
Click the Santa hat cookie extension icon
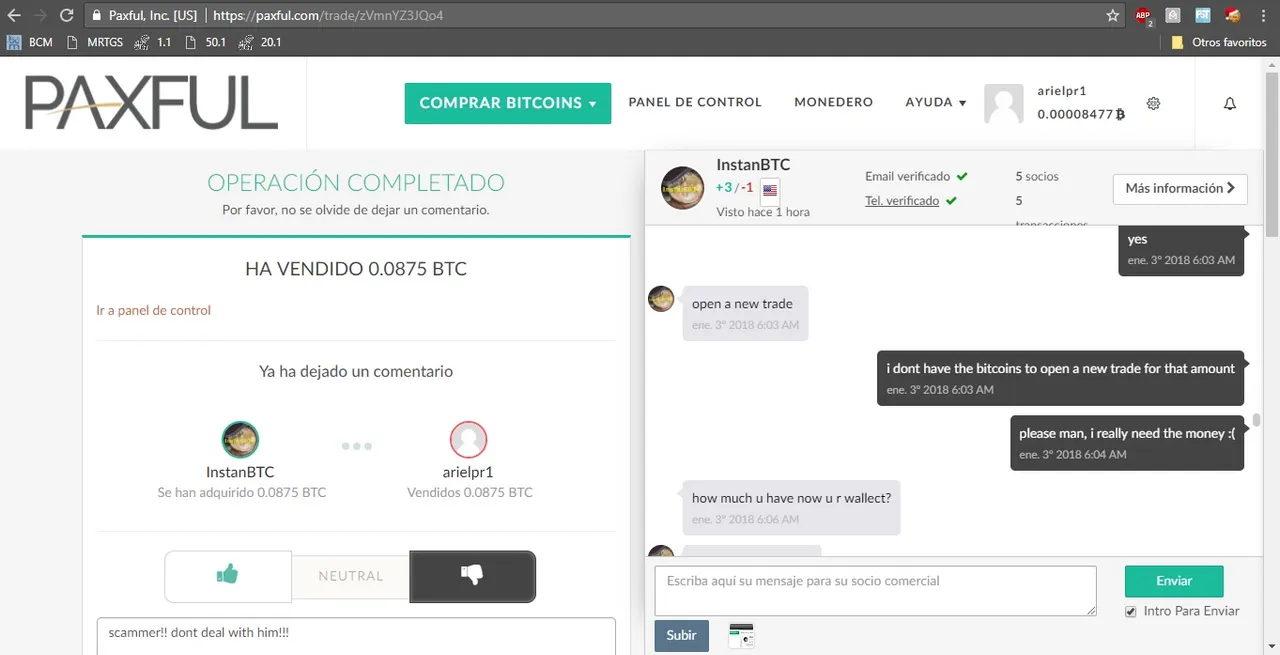(x=1233, y=15)
